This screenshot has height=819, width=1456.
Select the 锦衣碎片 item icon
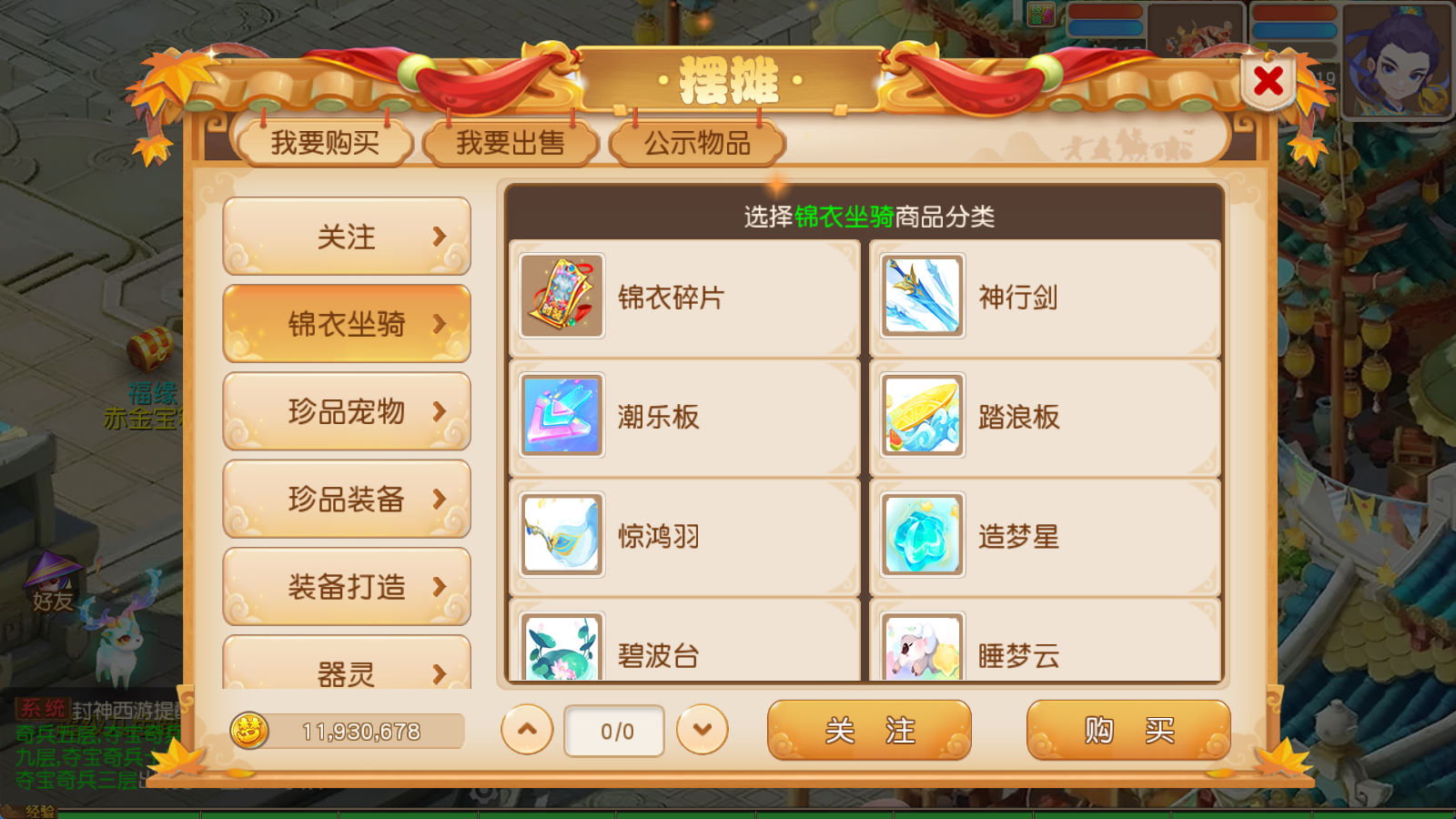(561, 296)
